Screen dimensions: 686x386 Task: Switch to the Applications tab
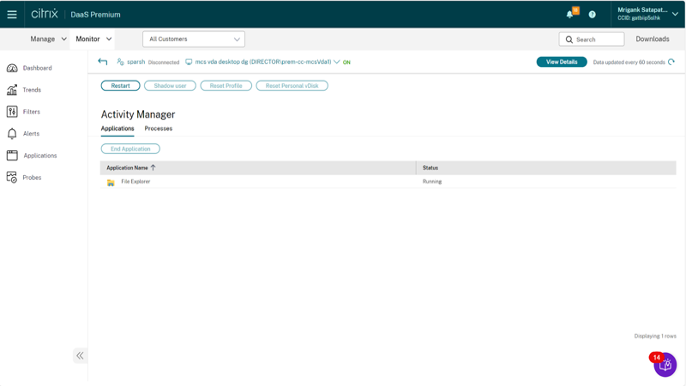(x=117, y=128)
